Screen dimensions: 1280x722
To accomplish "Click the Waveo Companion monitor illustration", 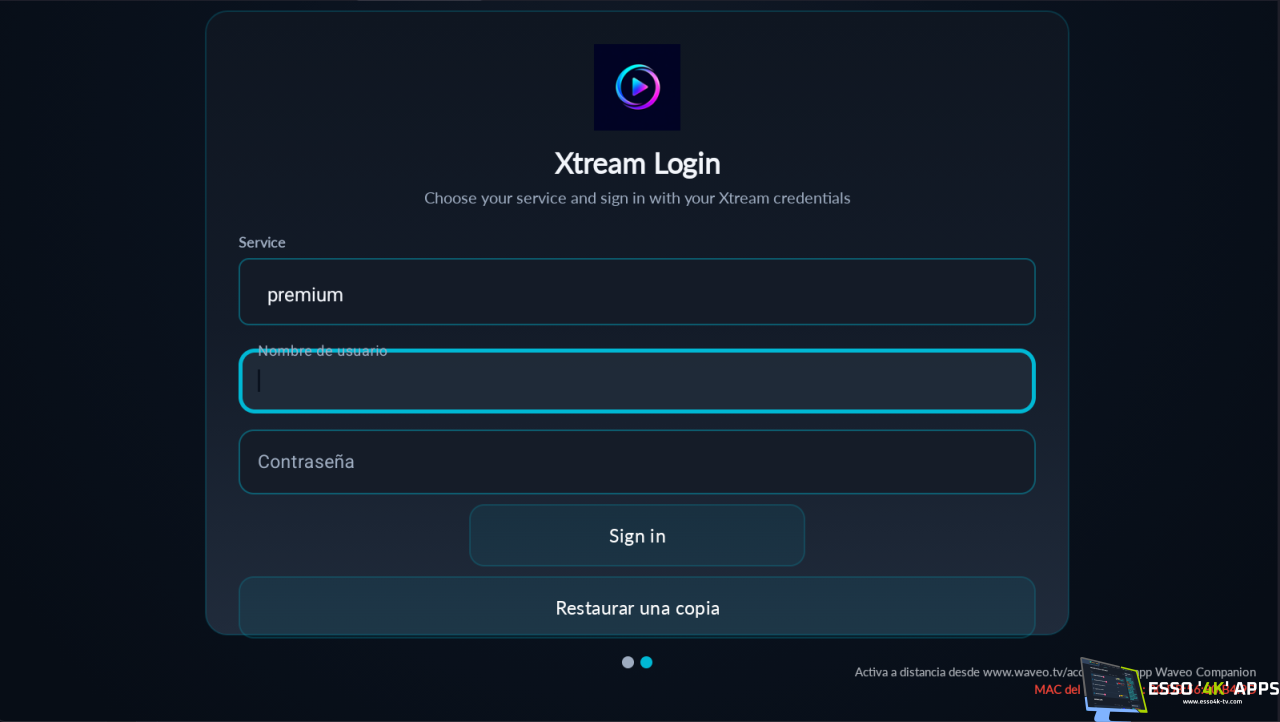I will 1113,688.
